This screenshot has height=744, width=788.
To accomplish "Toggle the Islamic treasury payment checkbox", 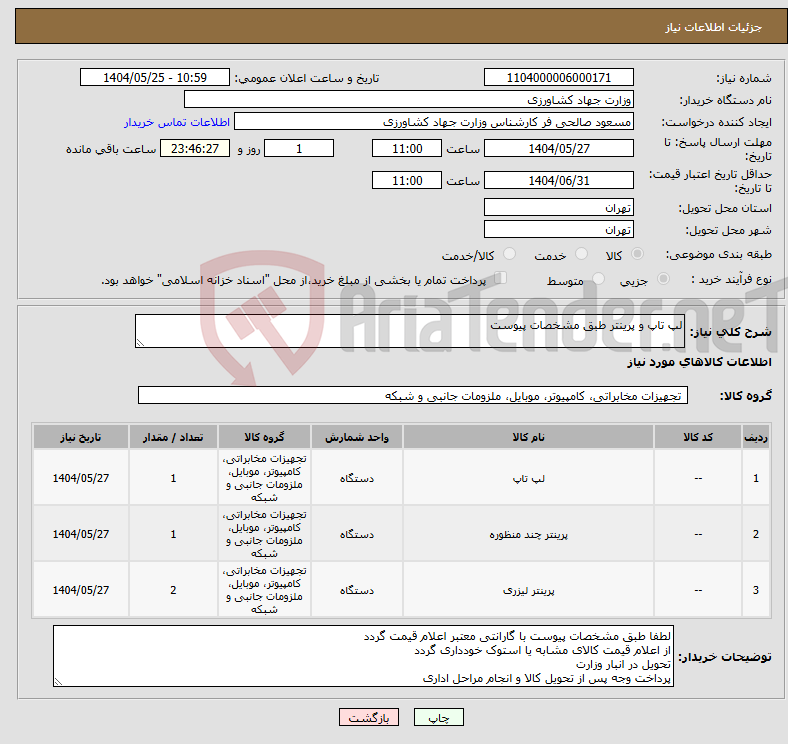I will pyautogui.click(x=501, y=278).
